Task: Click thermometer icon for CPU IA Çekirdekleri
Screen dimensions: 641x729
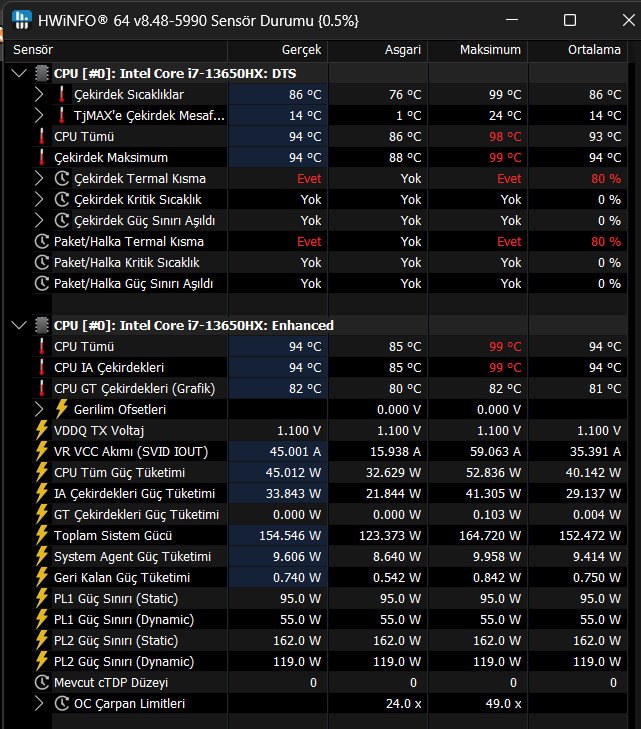Action: [x=42, y=367]
